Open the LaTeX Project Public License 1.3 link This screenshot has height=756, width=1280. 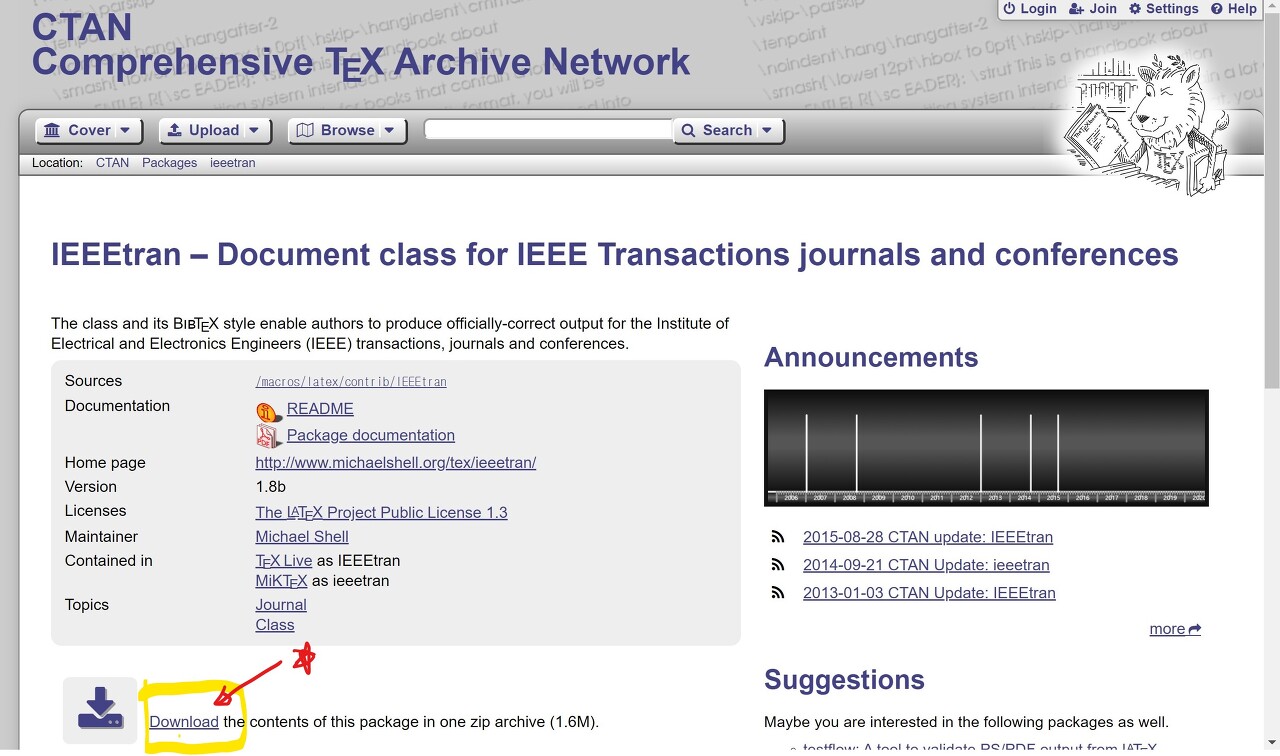coord(381,512)
